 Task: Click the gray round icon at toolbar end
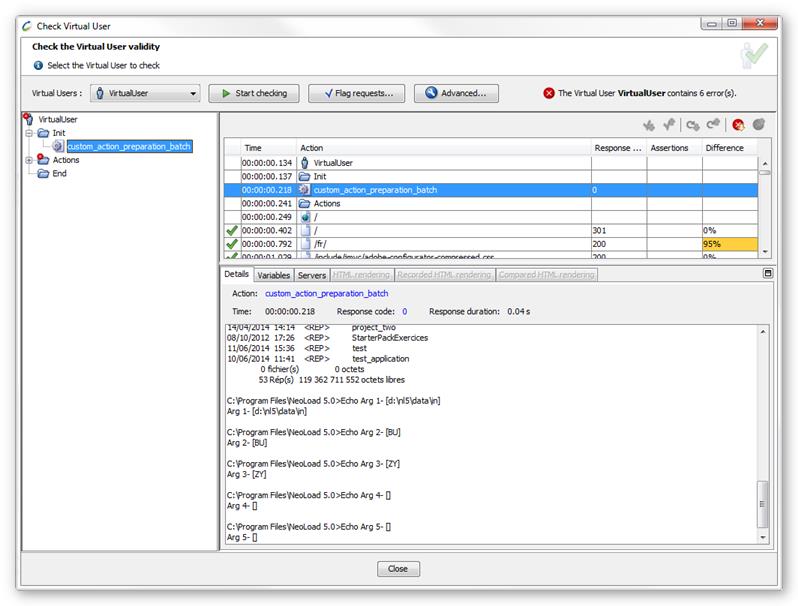[759, 125]
